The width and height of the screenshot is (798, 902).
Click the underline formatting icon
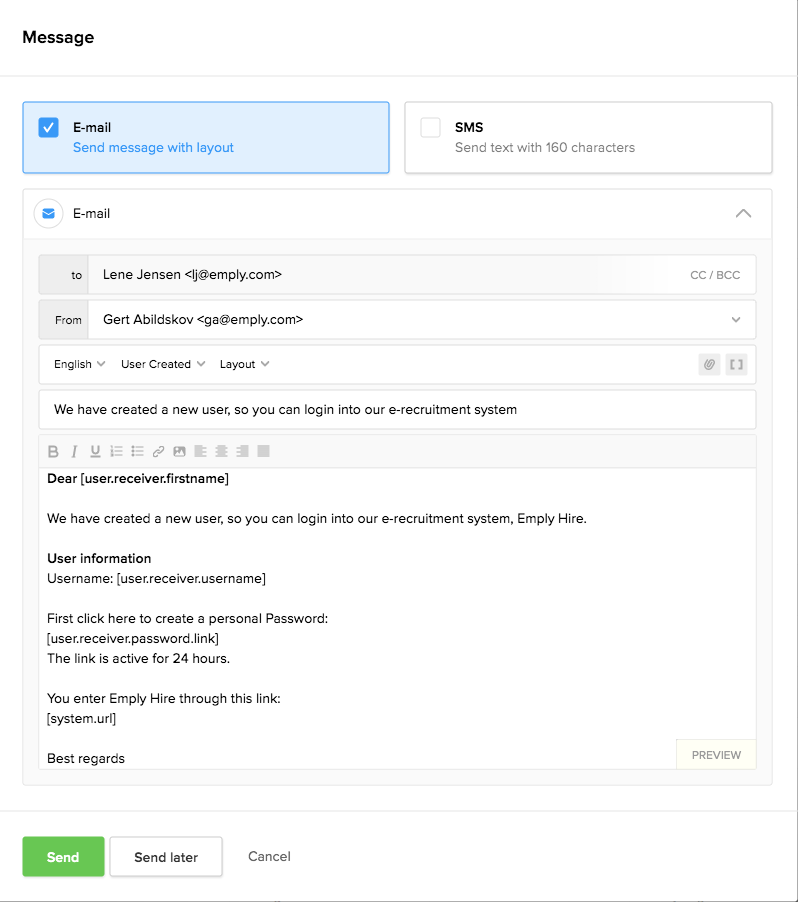[95, 451]
